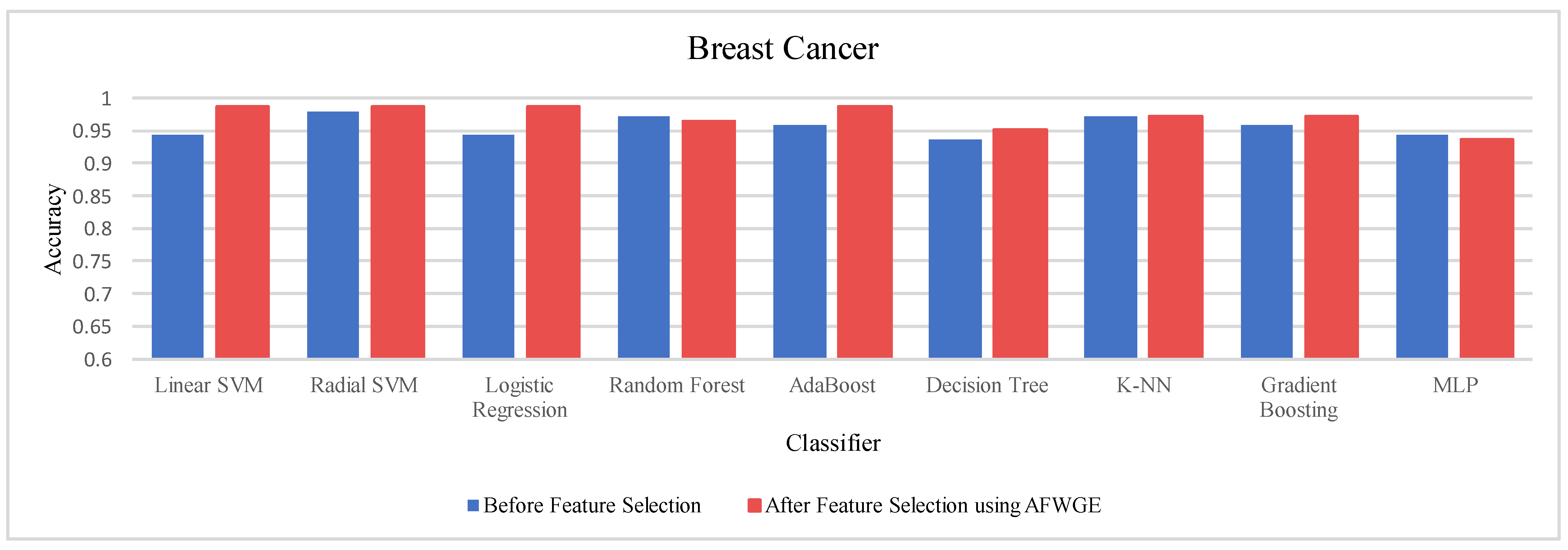The height and width of the screenshot is (550, 1568).
Task: Select the blue Linear SVM bar
Action: [177, 246]
